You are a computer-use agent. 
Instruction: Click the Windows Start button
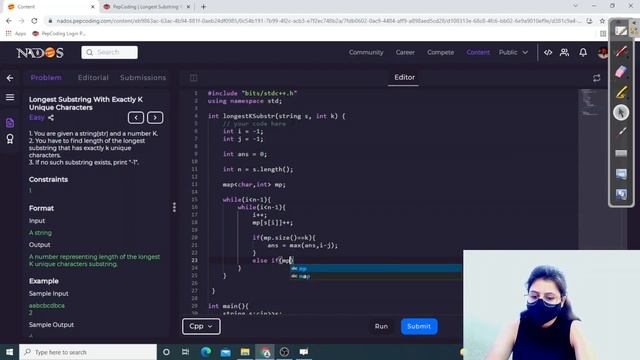point(9,352)
